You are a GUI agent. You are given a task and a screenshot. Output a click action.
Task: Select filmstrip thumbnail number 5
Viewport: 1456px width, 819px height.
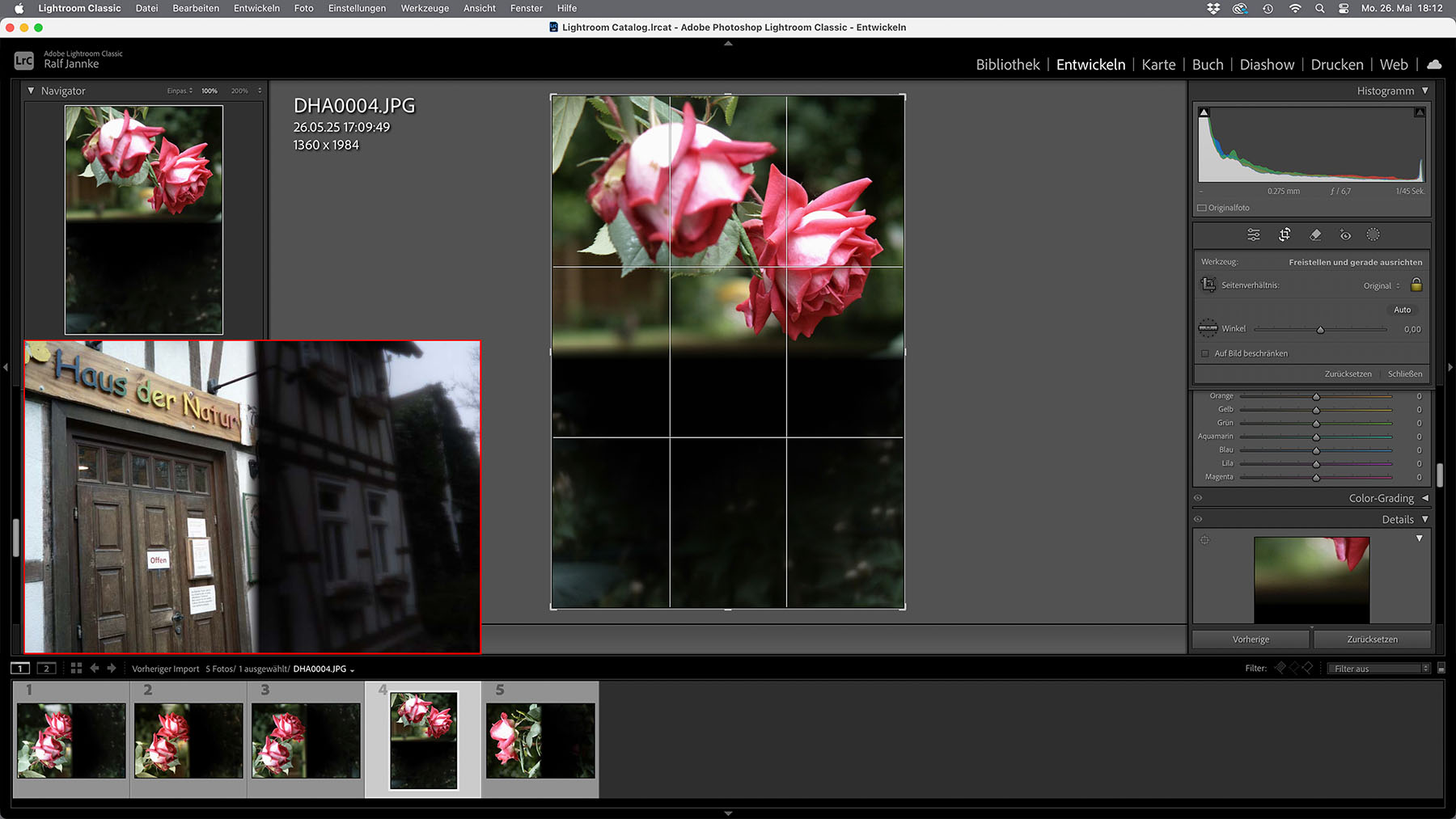click(540, 740)
